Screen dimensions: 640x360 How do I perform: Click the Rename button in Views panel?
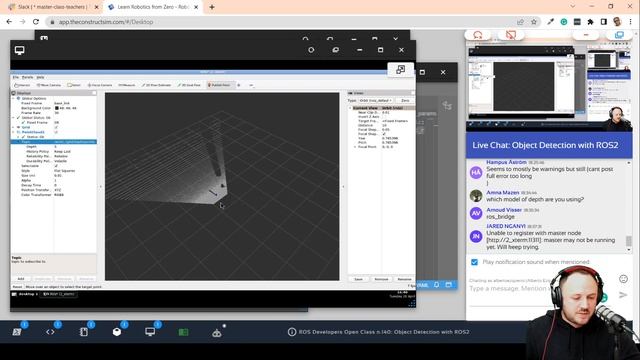(404, 279)
